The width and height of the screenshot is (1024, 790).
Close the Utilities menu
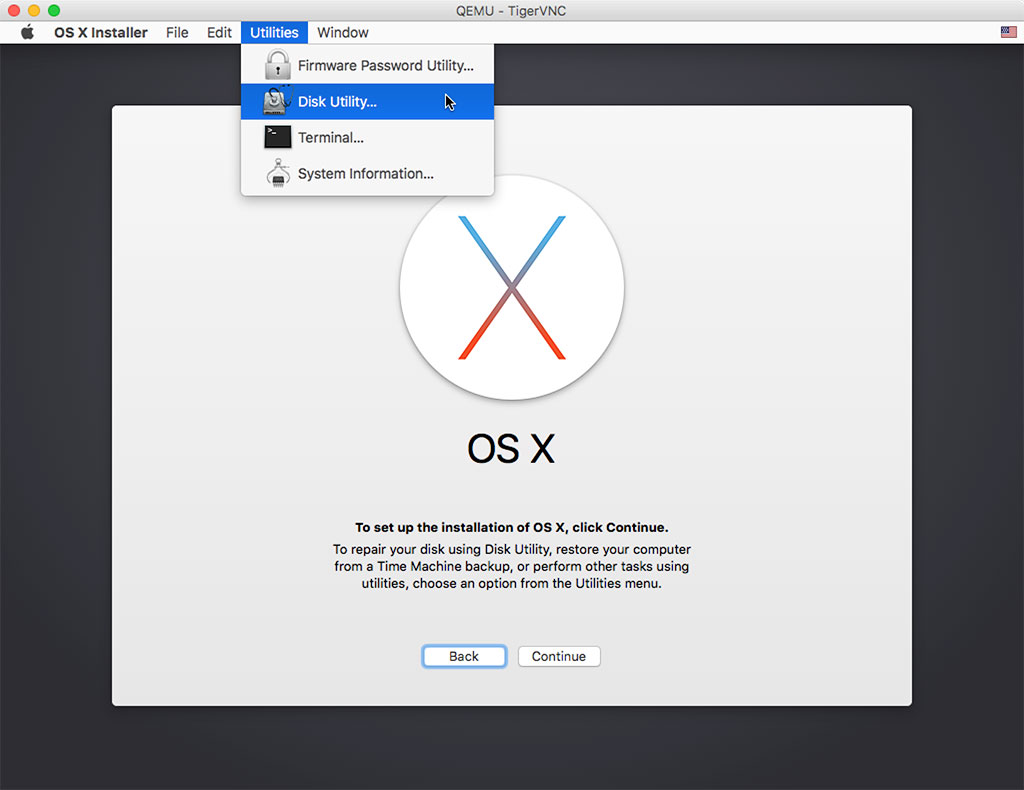tap(274, 32)
